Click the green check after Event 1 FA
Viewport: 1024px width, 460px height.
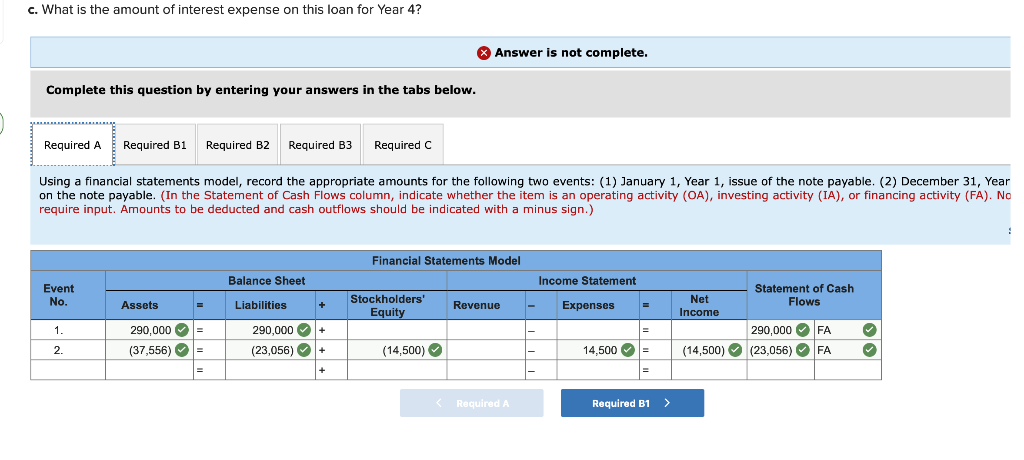pyautogui.click(x=869, y=330)
